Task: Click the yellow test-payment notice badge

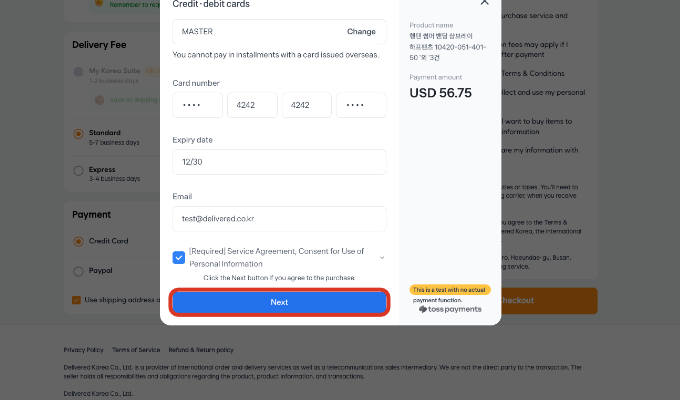Action: [450, 290]
